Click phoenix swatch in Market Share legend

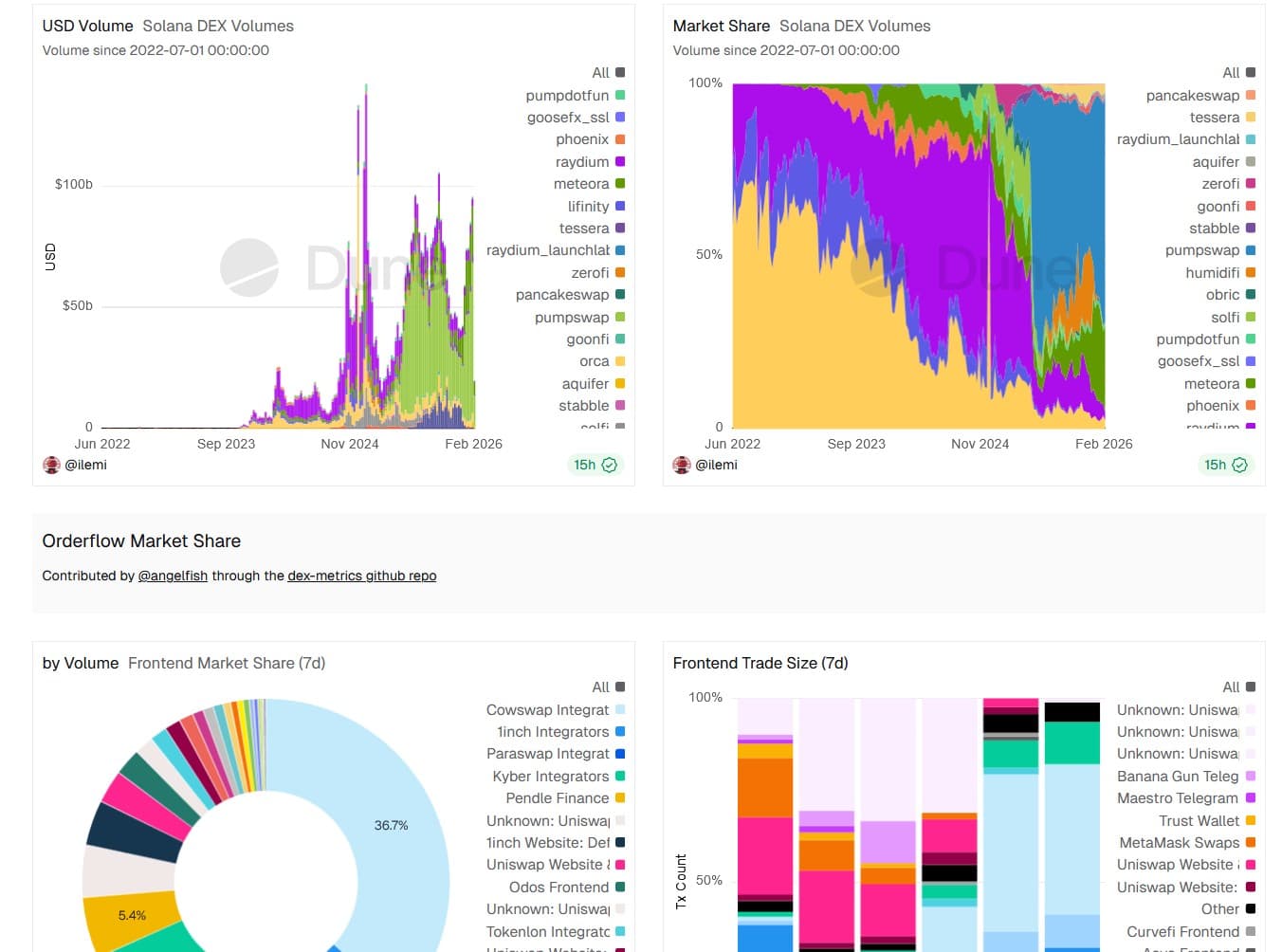[x=1251, y=406]
